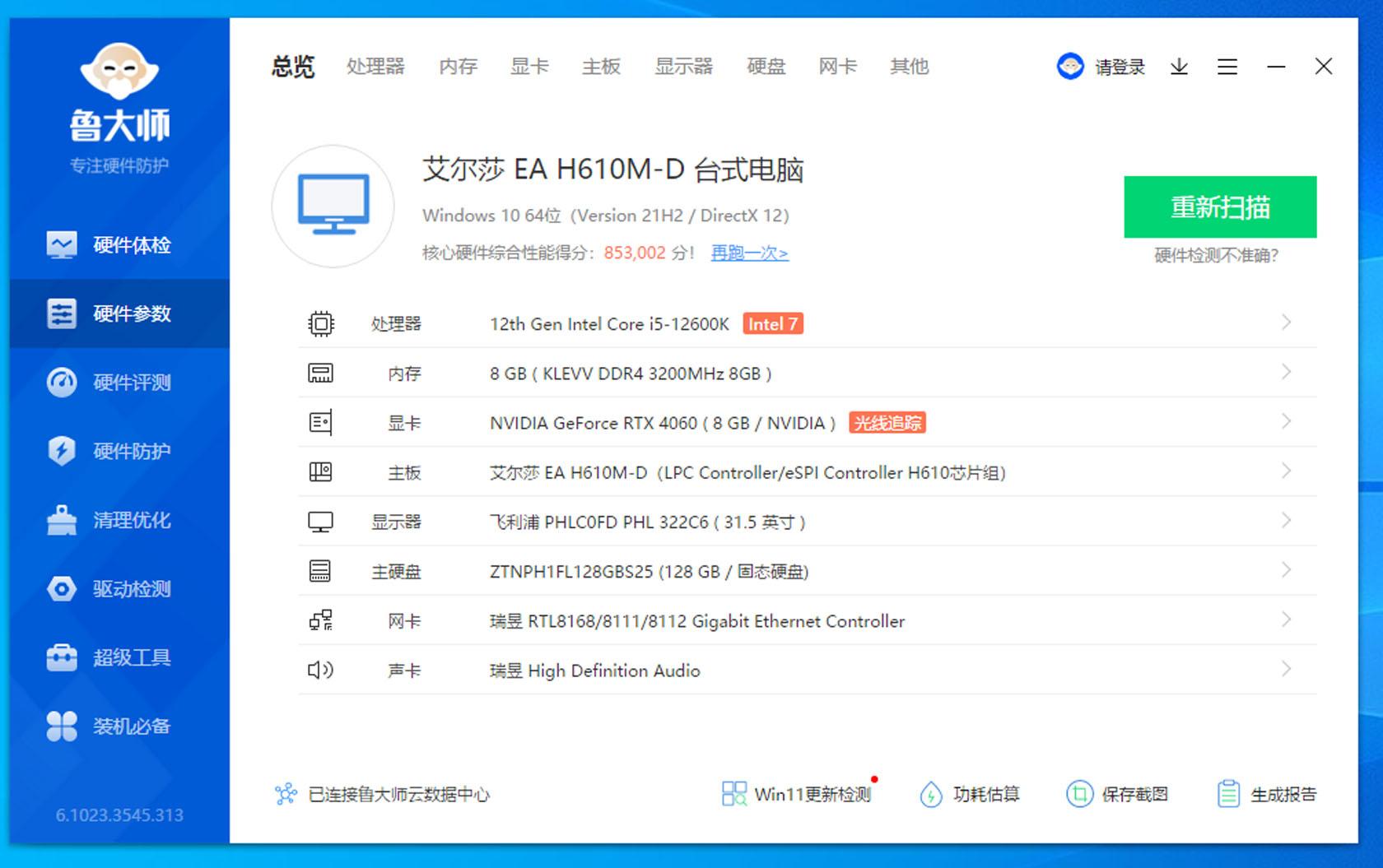Open the 清理优化 broom icon
Screen dimensions: 1383x868
point(62,520)
